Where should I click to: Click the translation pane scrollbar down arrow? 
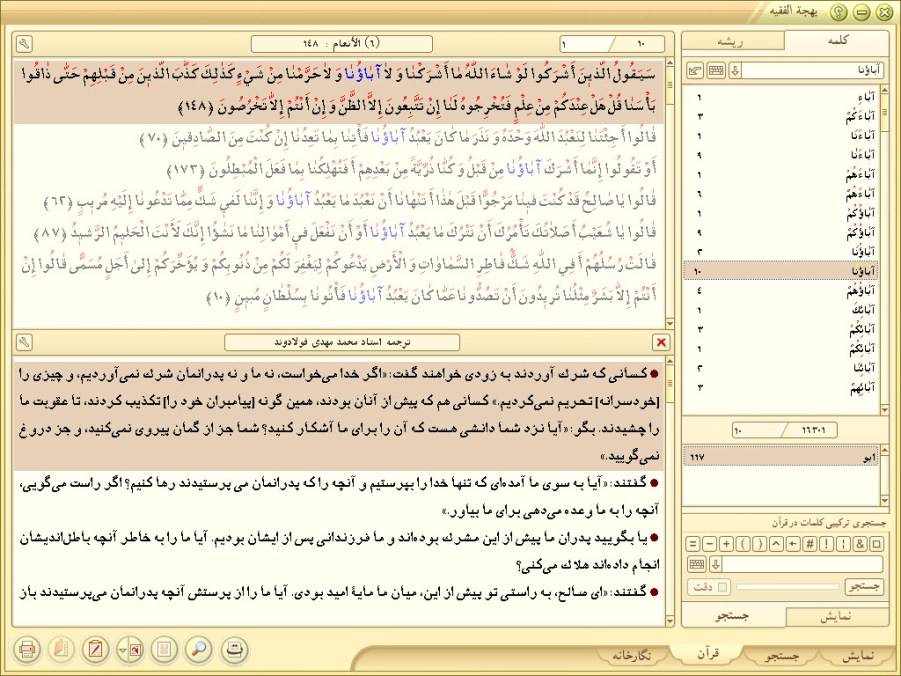coord(669,621)
